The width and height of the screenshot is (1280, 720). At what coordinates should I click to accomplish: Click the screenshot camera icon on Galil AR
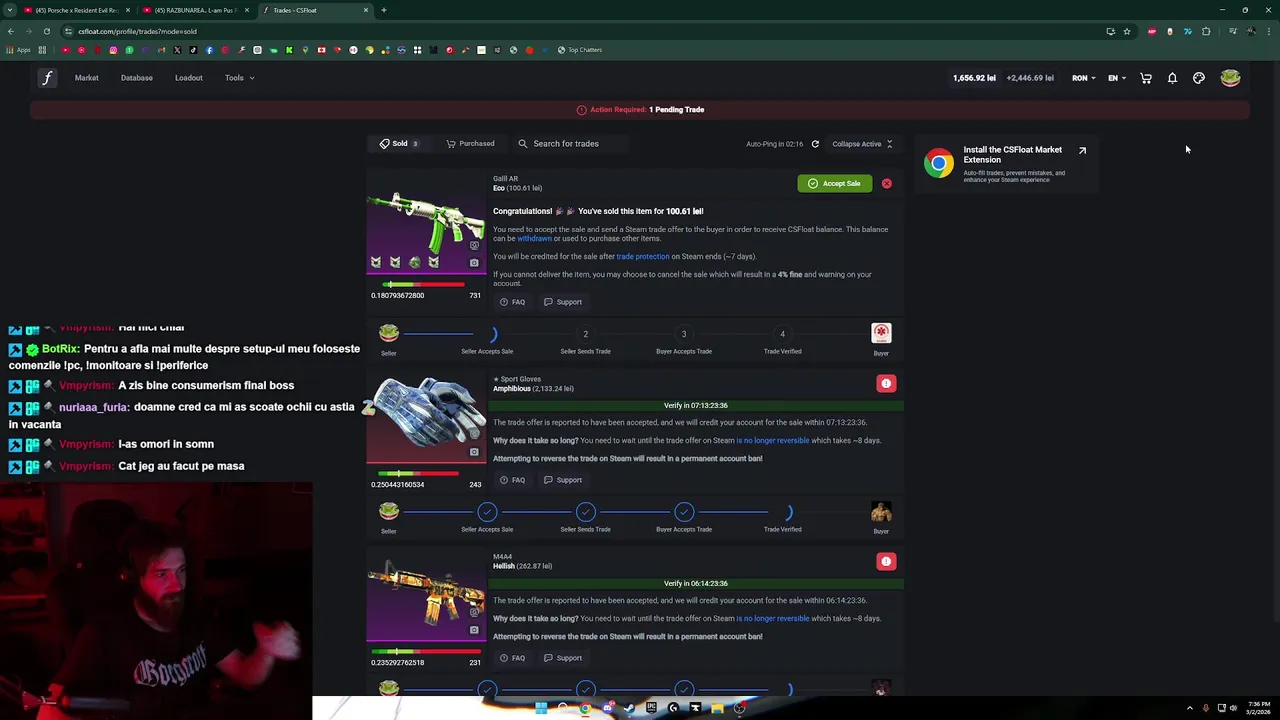coord(474,263)
